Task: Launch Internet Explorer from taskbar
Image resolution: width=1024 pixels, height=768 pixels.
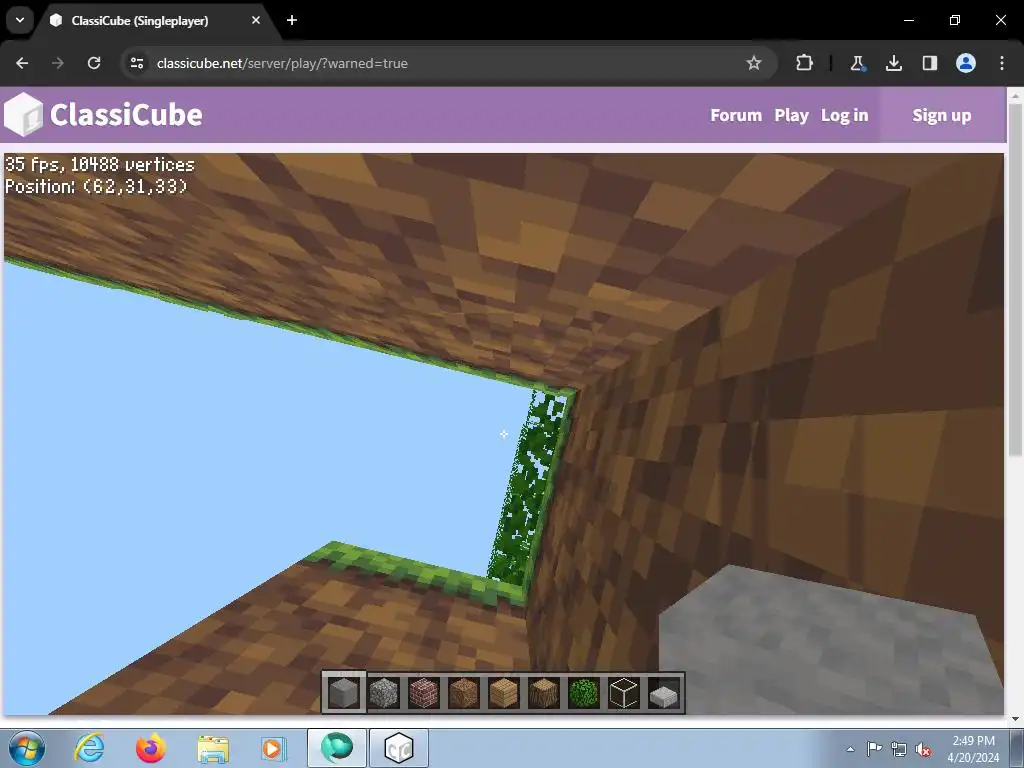Action: [89, 748]
